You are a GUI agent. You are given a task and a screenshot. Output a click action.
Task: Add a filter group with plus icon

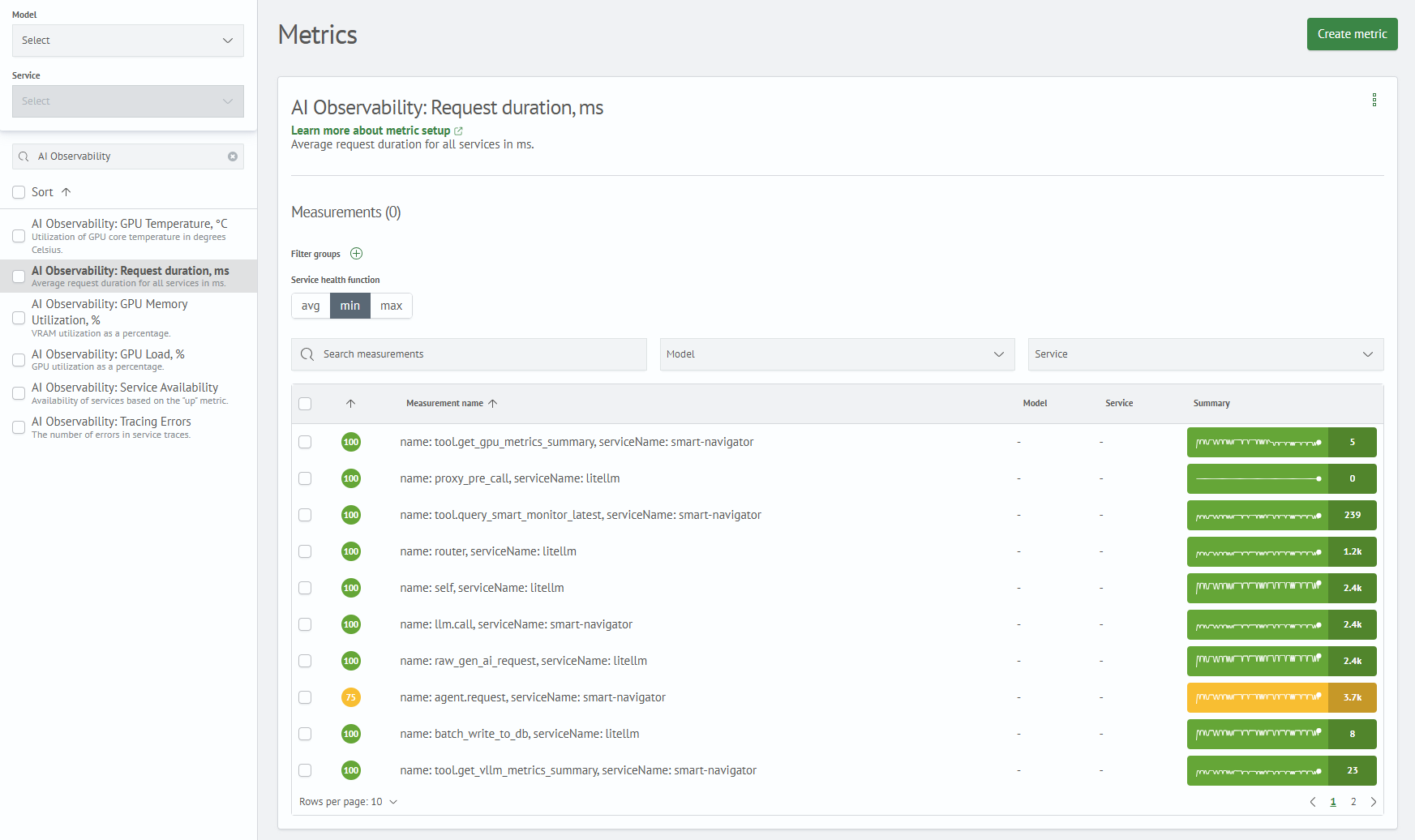(x=356, y=254)
